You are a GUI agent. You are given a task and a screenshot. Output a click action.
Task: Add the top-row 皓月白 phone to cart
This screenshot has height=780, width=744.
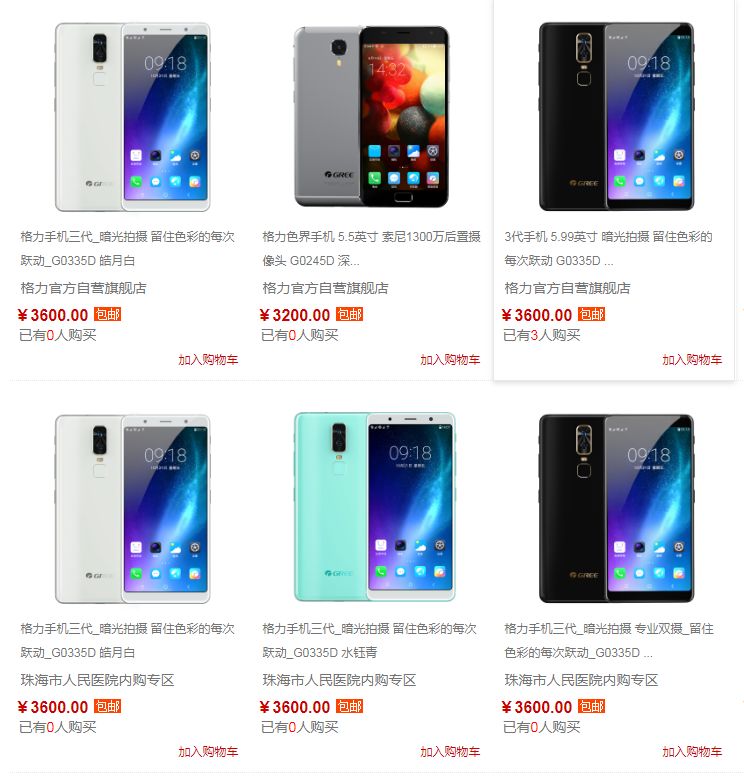[x=208, y=360]
